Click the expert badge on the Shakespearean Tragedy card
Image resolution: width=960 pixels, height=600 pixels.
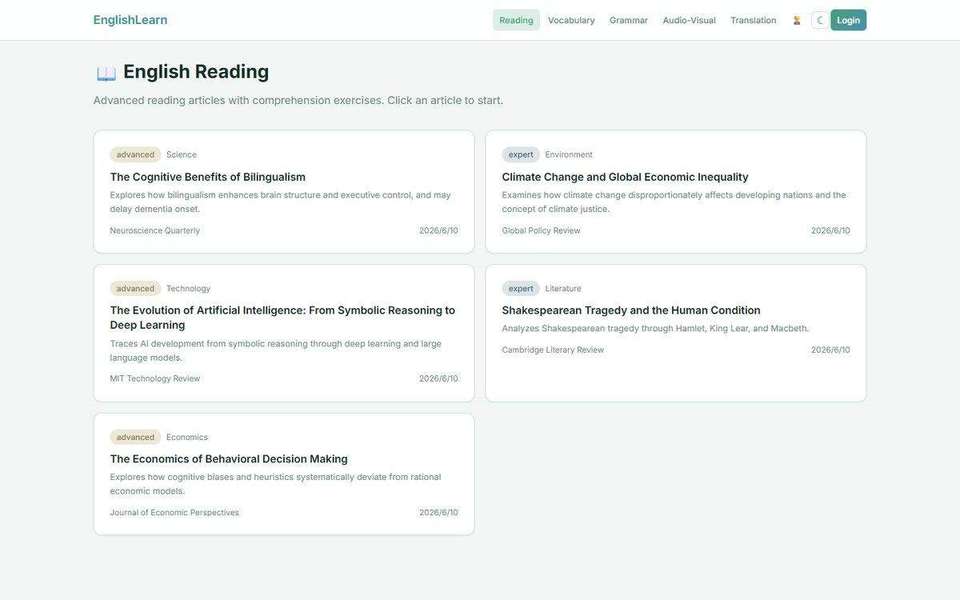coord(520,288)
